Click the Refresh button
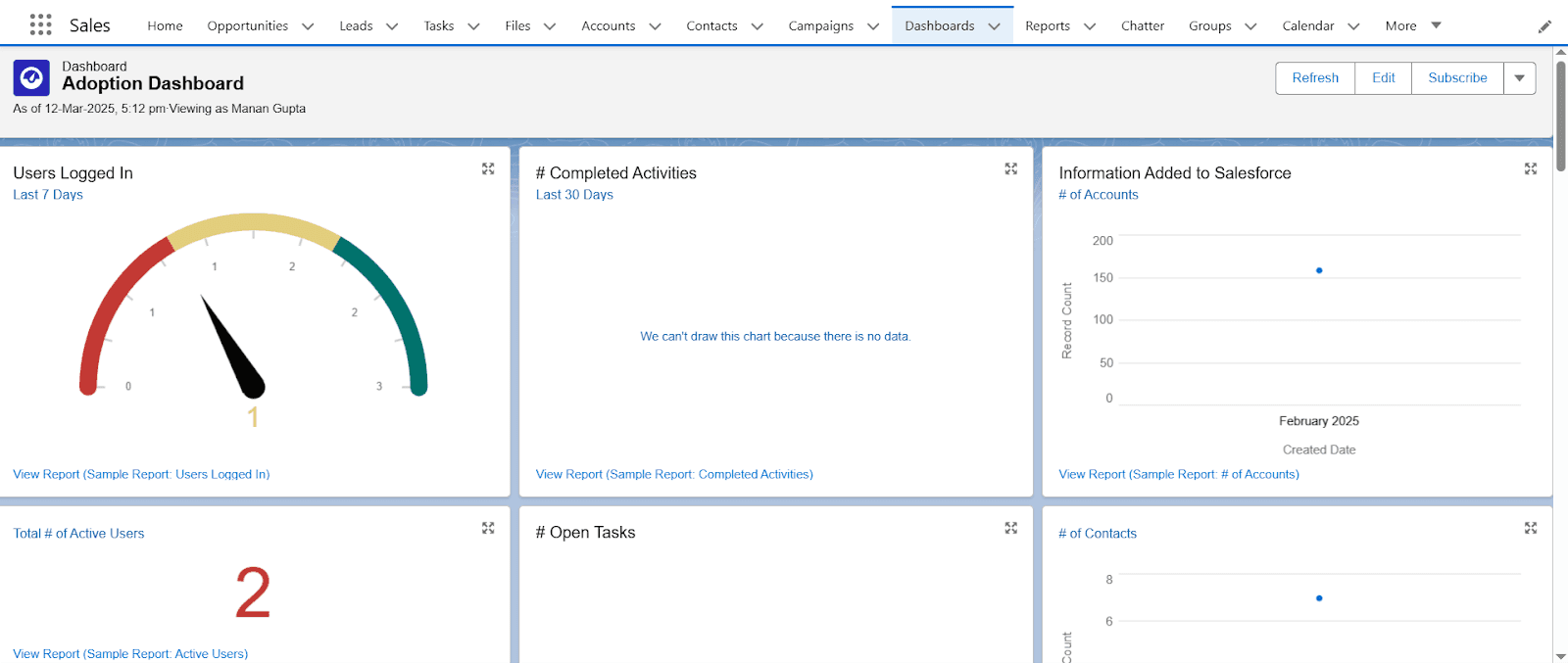Image resolution: width=1568 pixels, height=663 pixels. click(x=1315, y=78)
